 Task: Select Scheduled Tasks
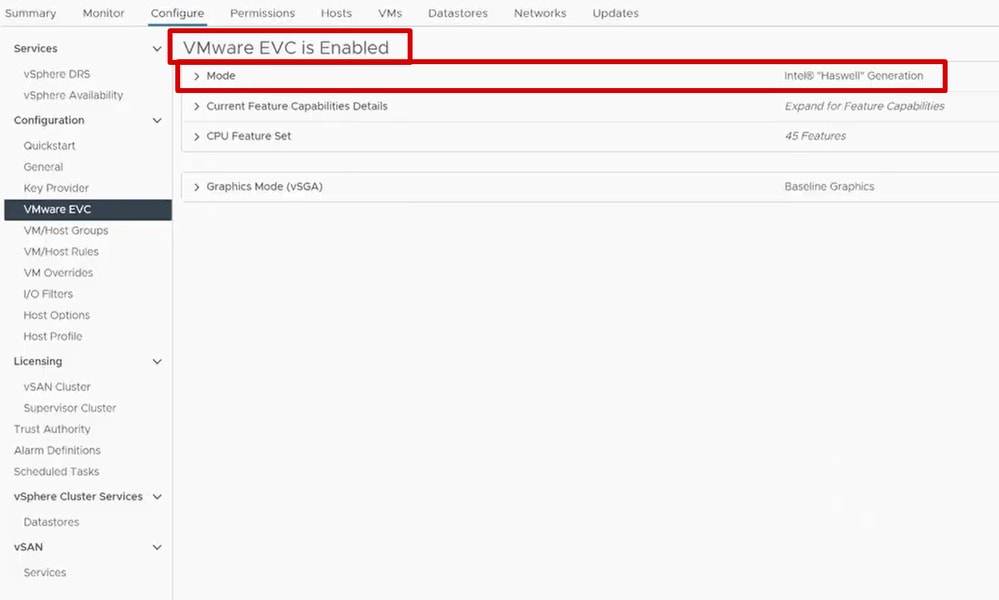tap(56, 471)
